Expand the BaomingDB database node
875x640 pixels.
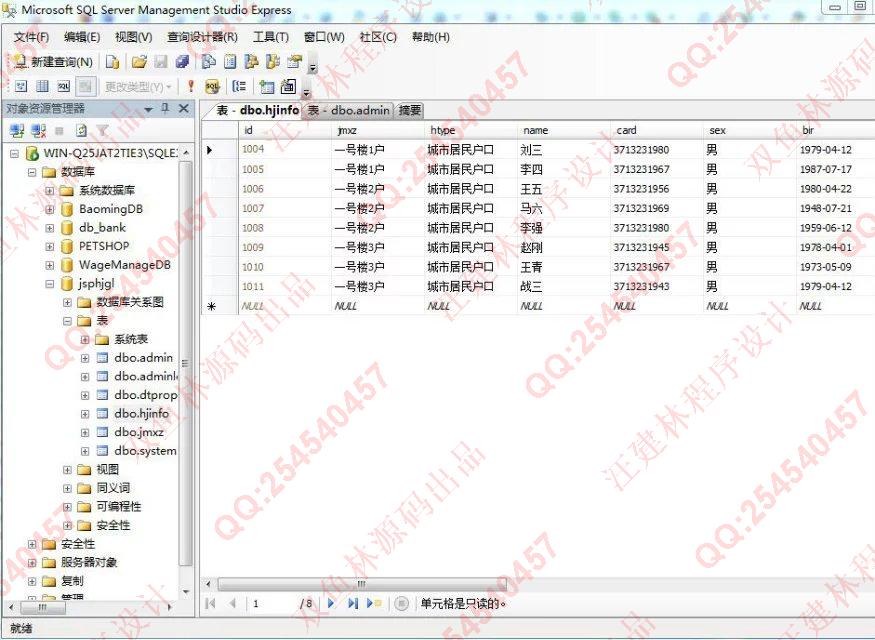[50, 209]
